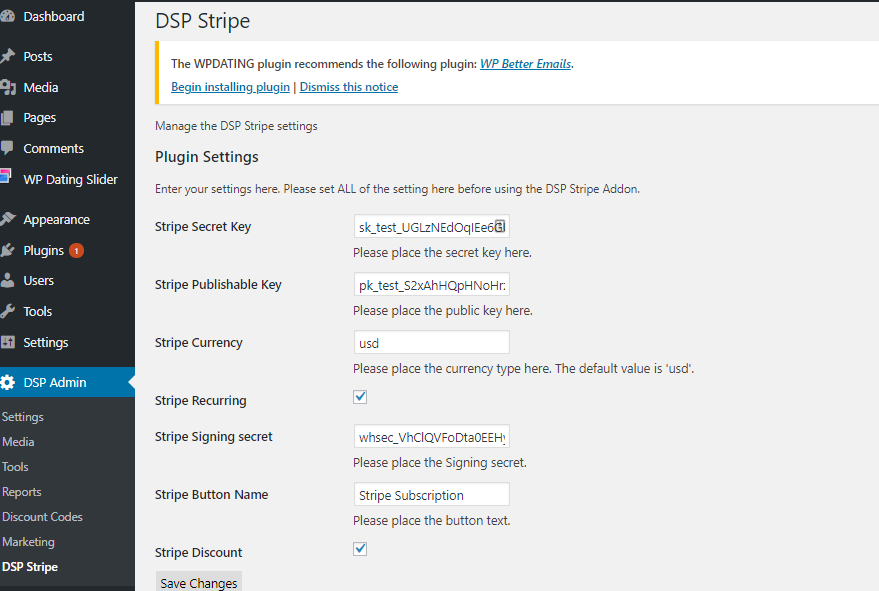The image size is (879, 591).
Task: Click the currency hint mentioning default value 'usd'
Action: click(524, 368)
